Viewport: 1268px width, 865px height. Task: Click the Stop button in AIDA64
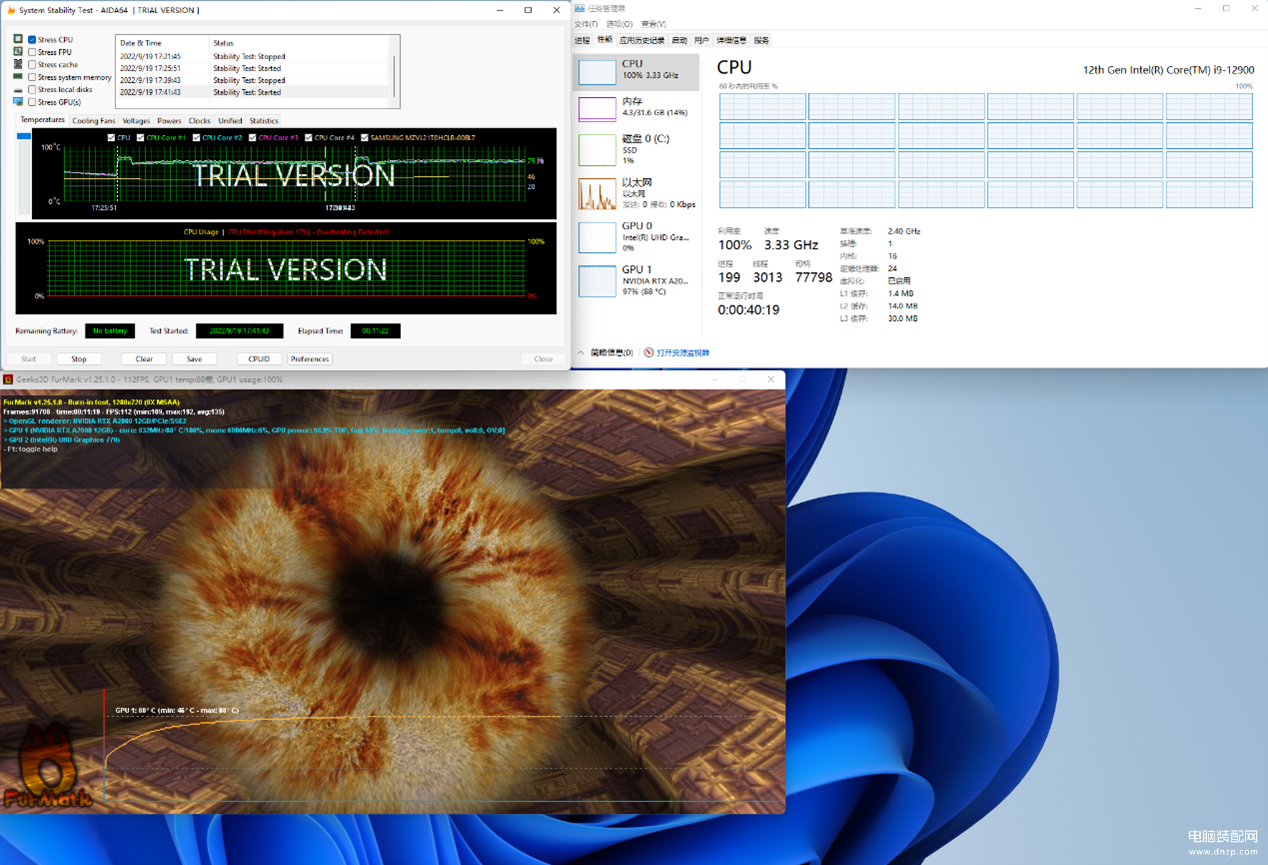79,359
